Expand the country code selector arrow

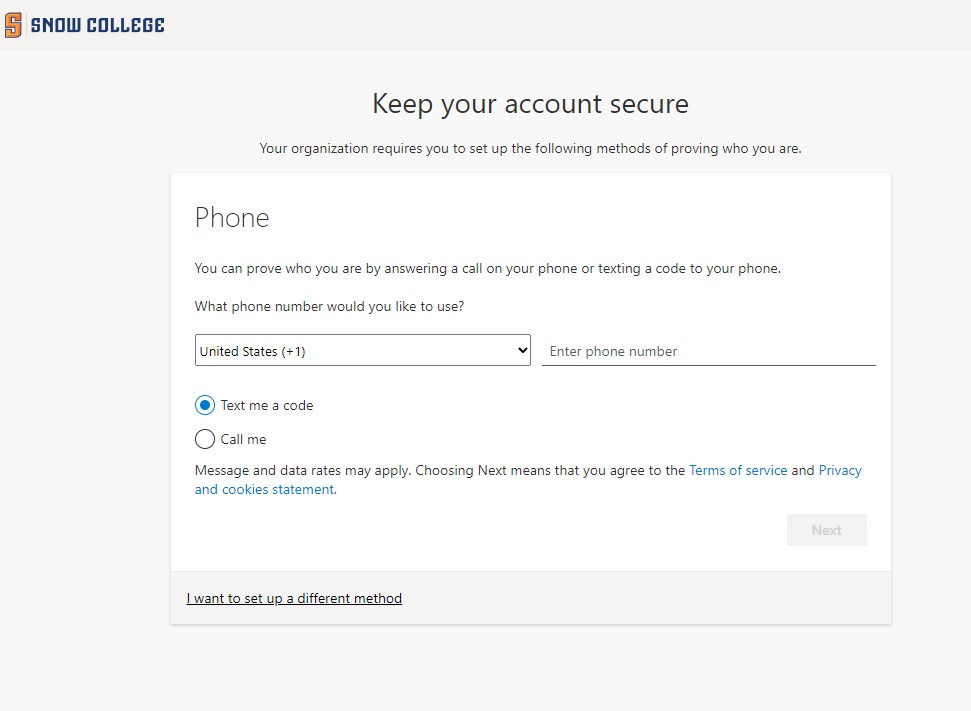(521, 351)
